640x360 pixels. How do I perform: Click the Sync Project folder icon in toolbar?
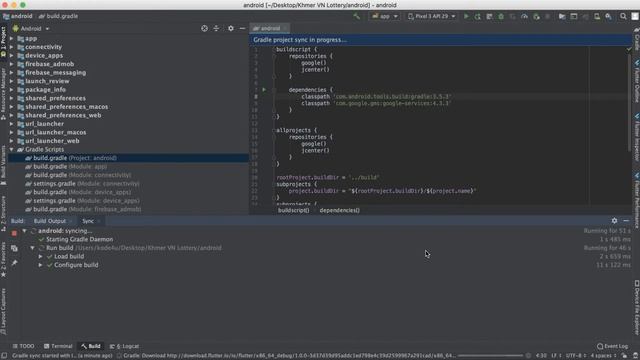pyautogui.click(x=562, y=16)
